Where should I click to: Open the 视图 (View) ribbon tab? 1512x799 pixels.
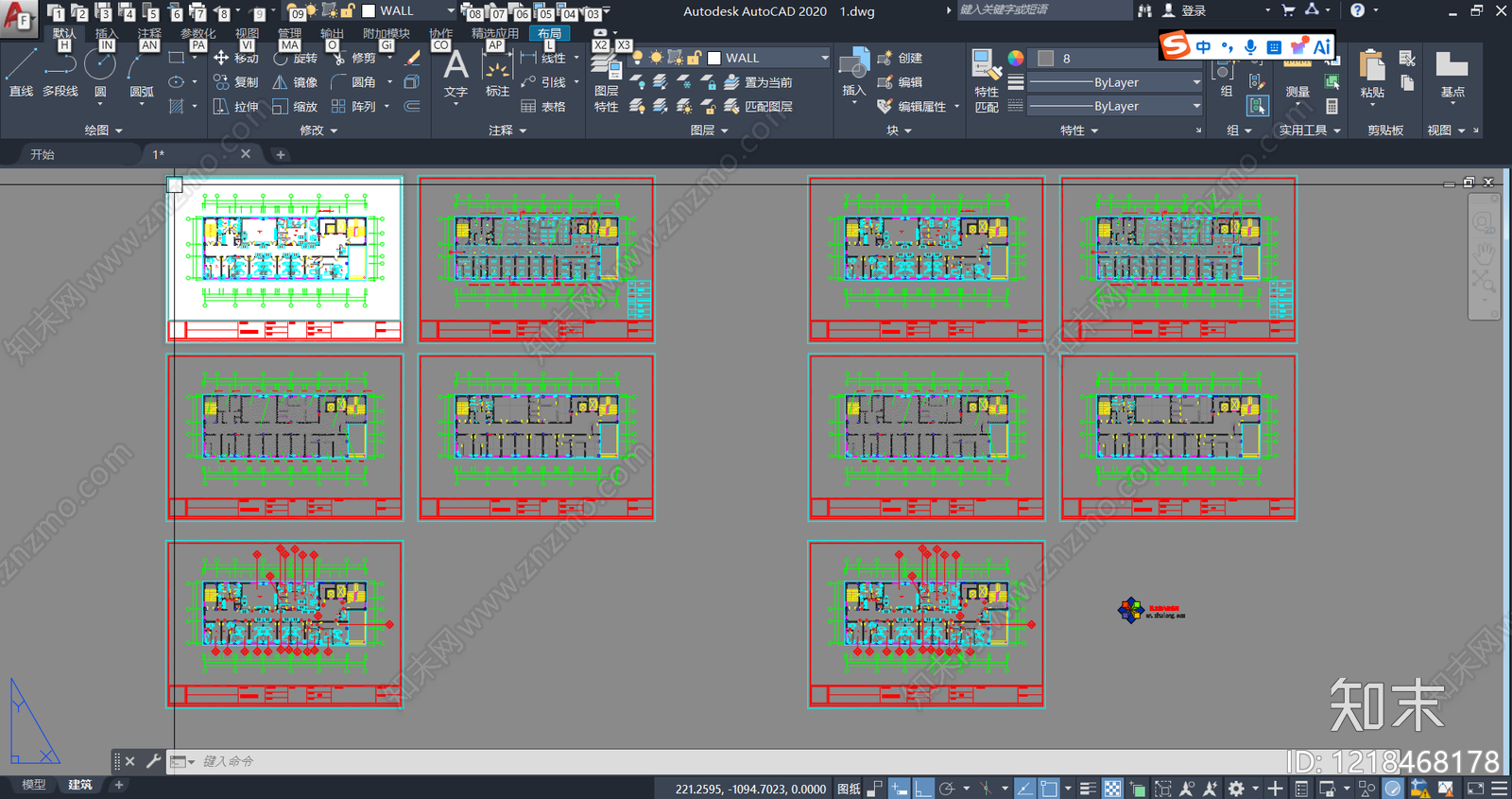tap(247, 33)
